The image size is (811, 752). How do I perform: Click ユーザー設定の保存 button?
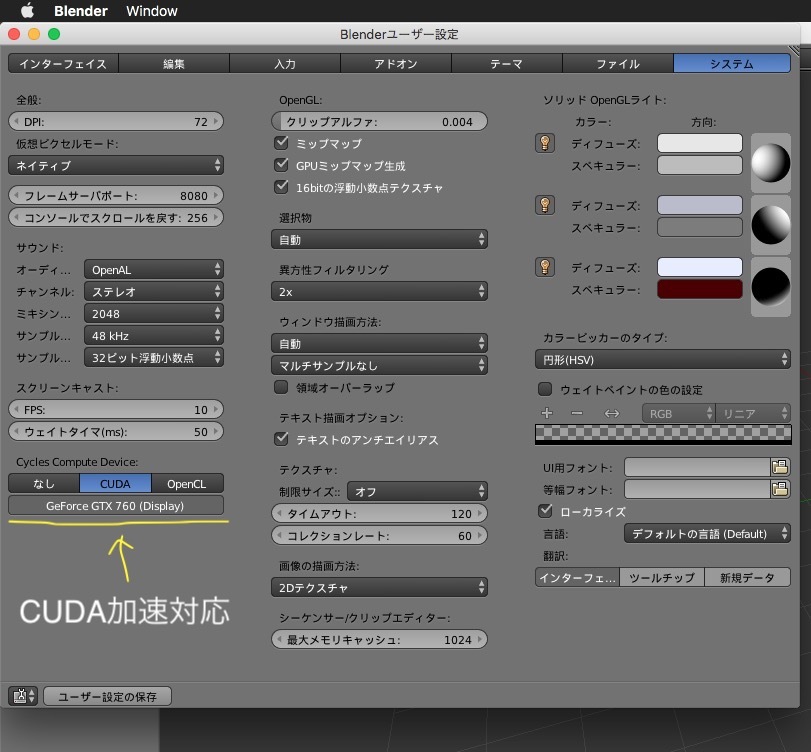(x=107, y=696)
